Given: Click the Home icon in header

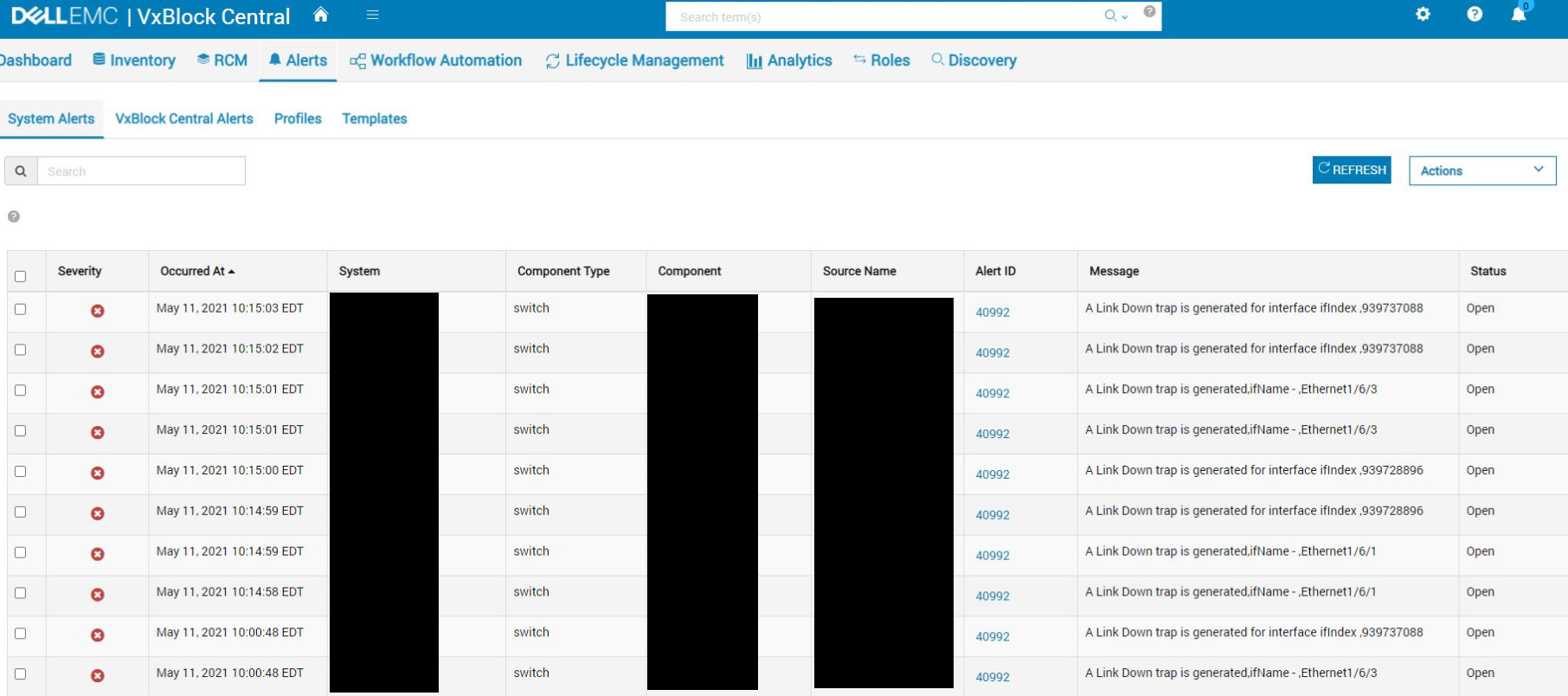Looking at the screenshot, I should click(x=321, y=15).
